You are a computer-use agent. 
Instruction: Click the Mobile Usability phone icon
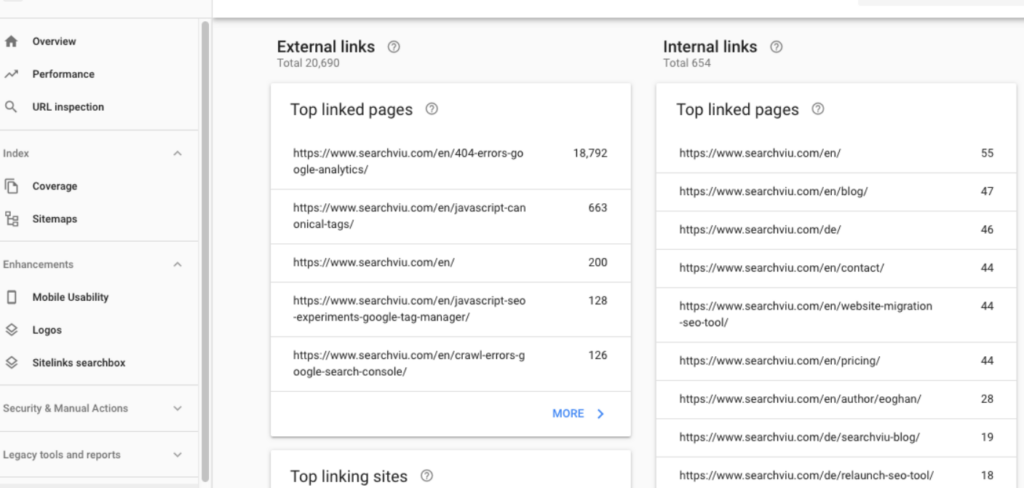point(12,297)
